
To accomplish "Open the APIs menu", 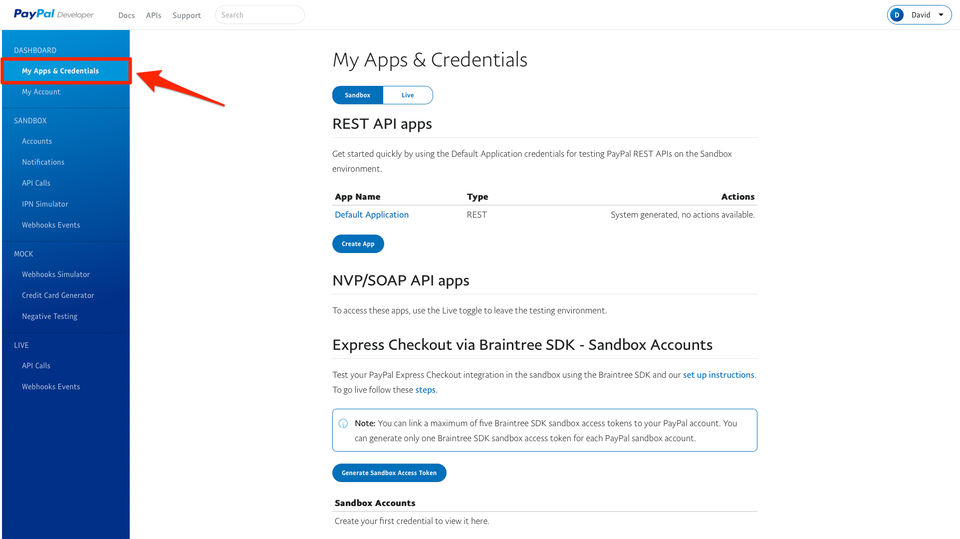I will coord(154,15).
